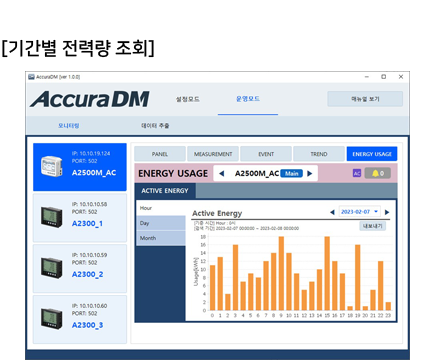Switch to the 설정모드 tab
Screen dimensions: 433x361
click(x=188, y=99)
